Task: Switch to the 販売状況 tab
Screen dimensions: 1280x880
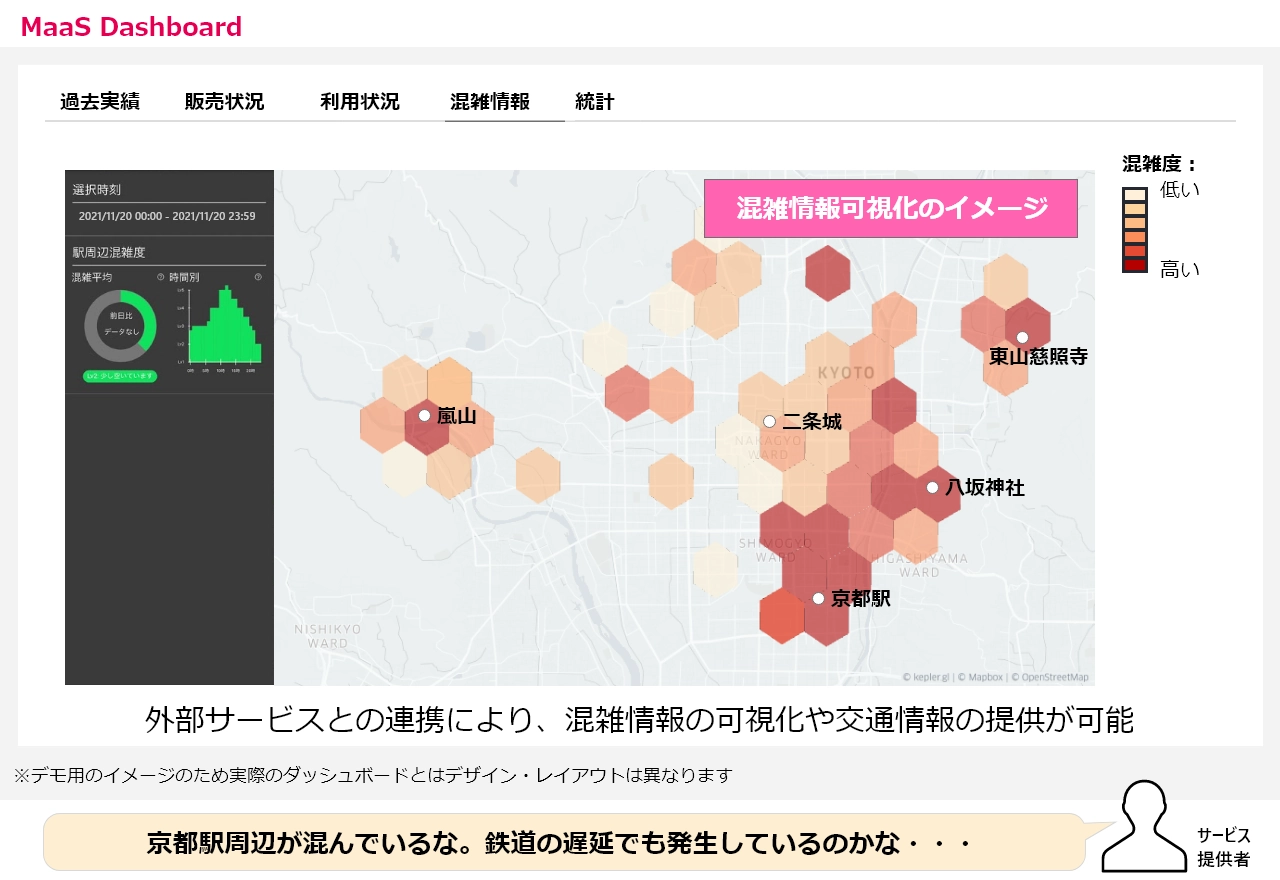Action: tap(224, 102)
